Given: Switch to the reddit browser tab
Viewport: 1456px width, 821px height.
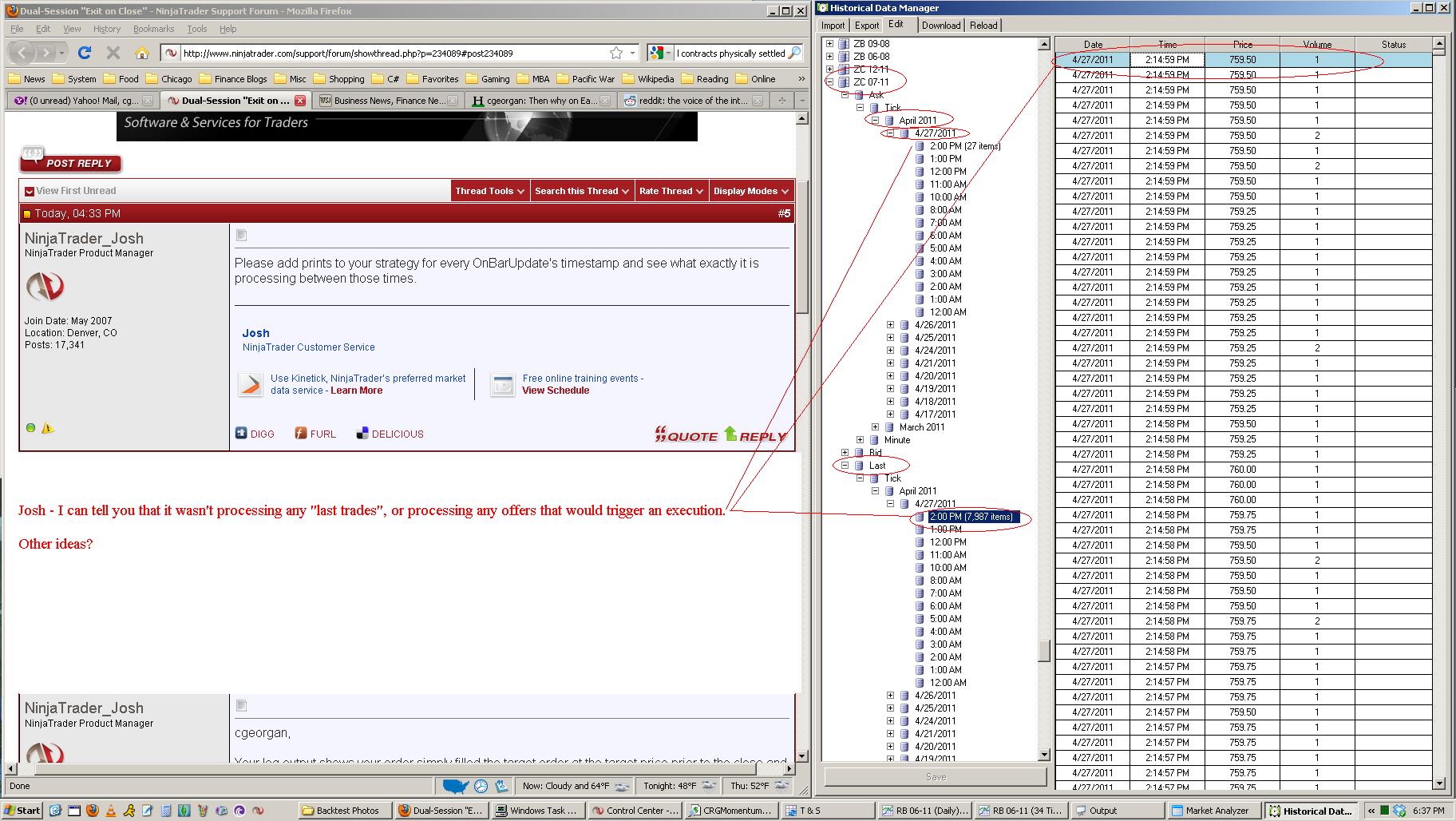Looking at the screenshot, I should pyautogui.click(x=693, y=101).
